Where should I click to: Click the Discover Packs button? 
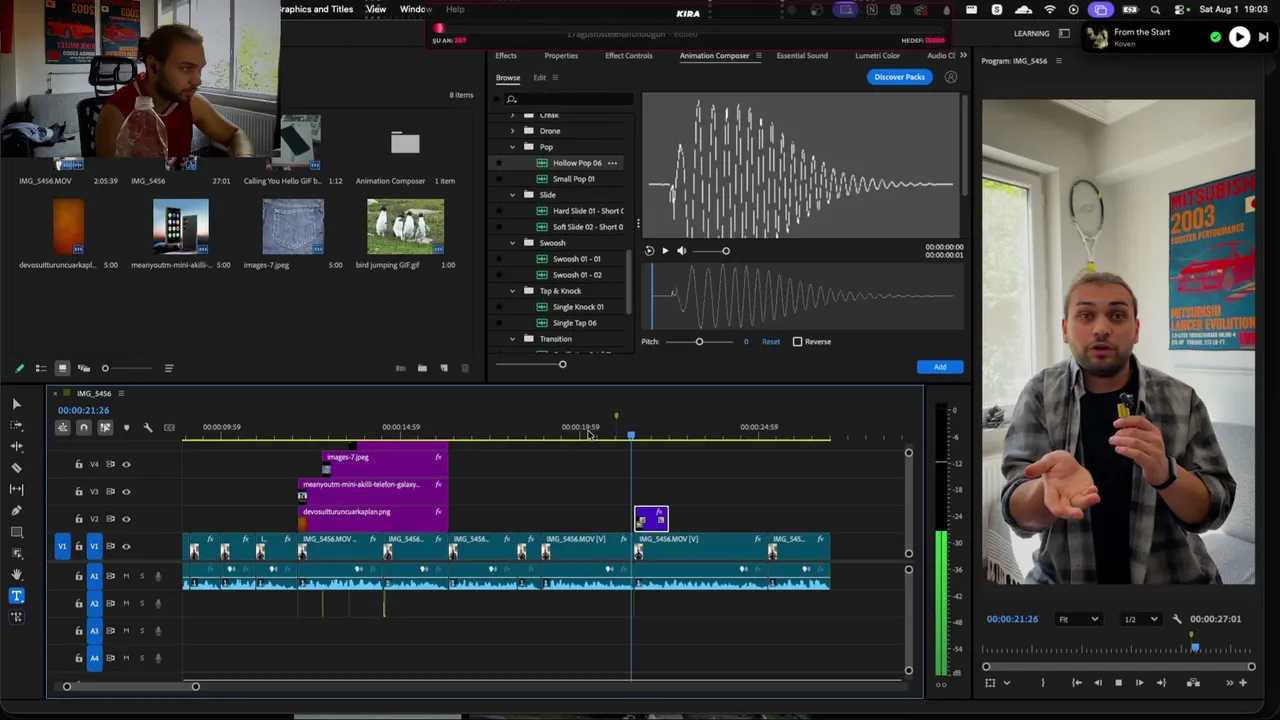(x=900, y=77)
